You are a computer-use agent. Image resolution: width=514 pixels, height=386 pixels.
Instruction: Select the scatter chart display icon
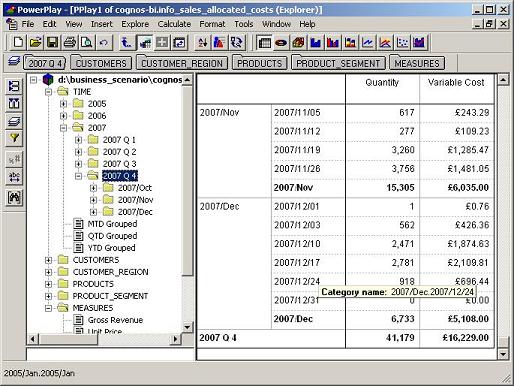402,42
